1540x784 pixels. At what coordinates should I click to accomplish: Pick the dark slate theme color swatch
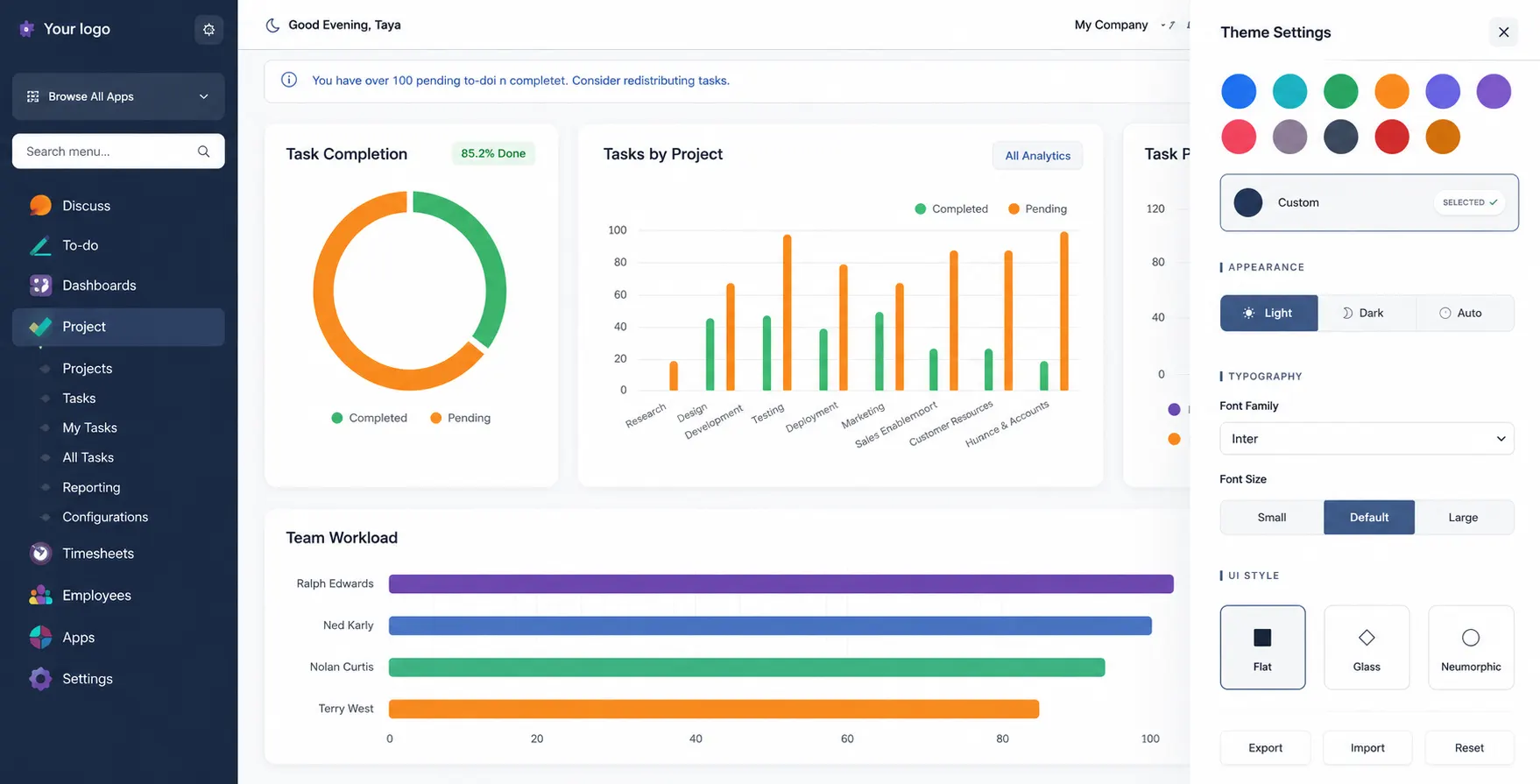pyautogui.click(x=1340, y=137)
